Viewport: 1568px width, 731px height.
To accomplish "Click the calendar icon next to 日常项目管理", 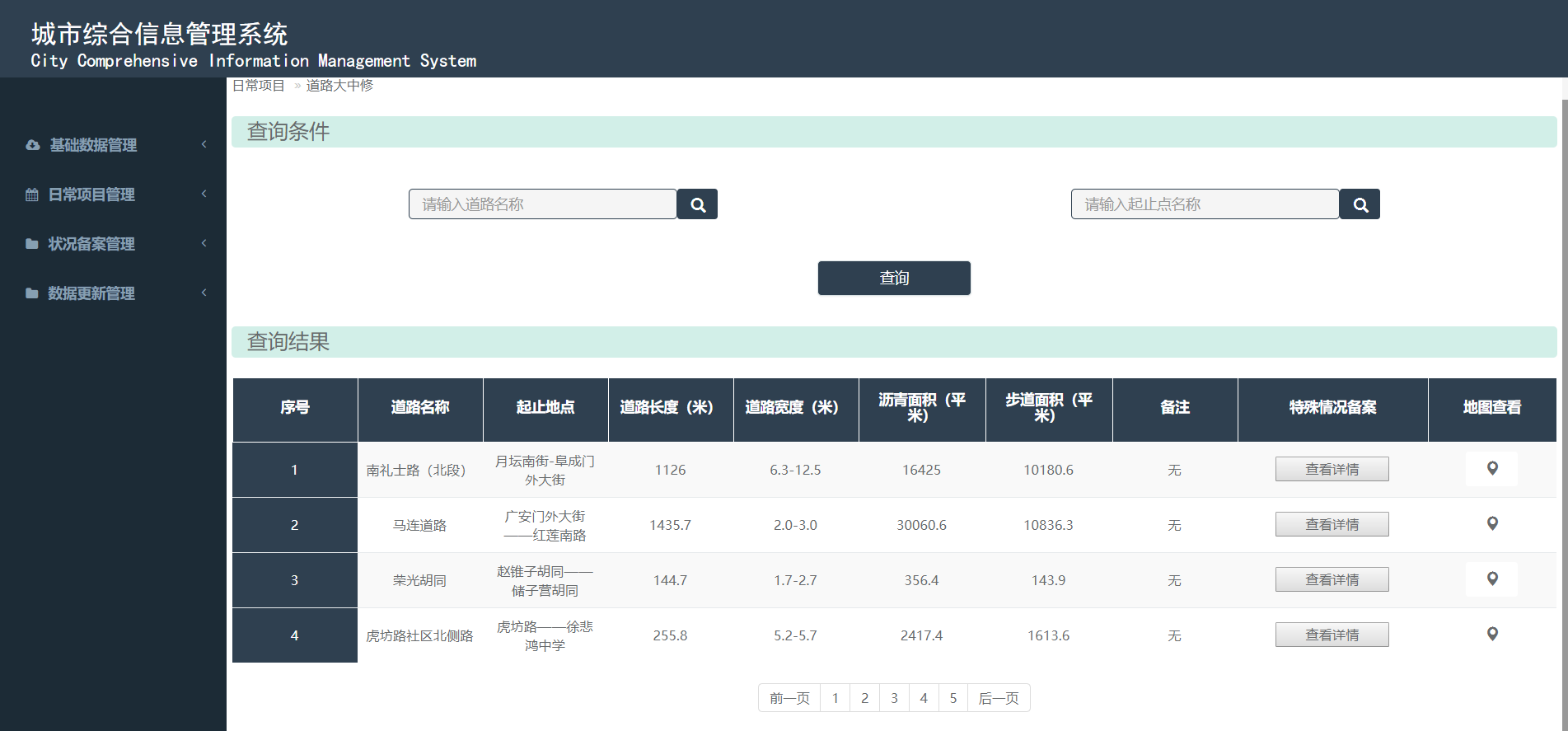I will [x=32, y=194].
